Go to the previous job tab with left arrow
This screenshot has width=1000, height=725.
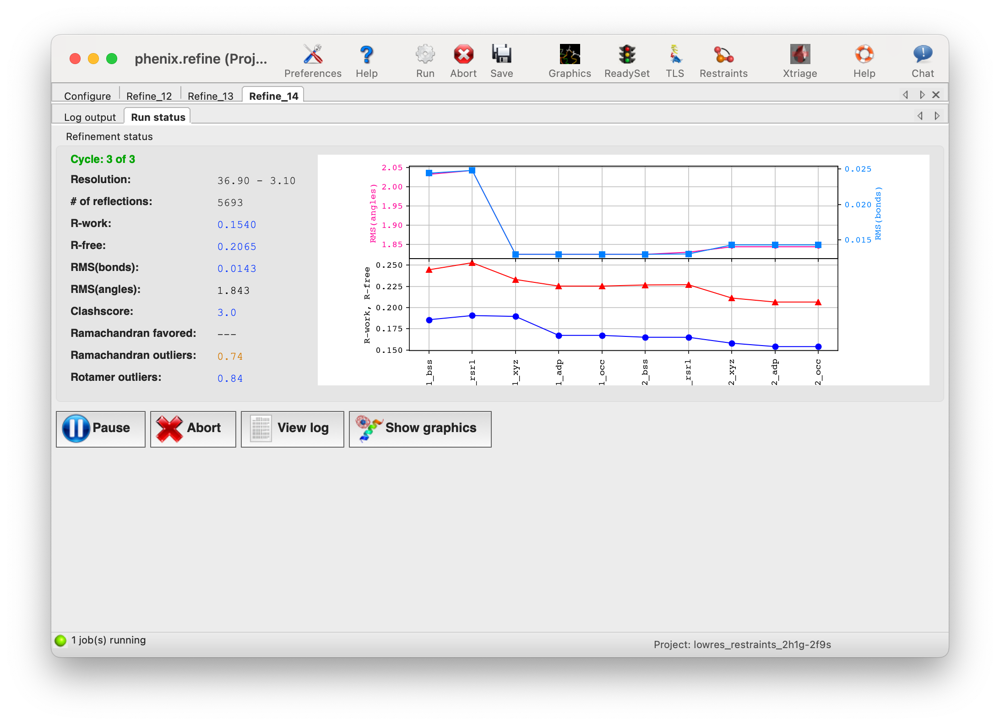[x=906, y=94]
